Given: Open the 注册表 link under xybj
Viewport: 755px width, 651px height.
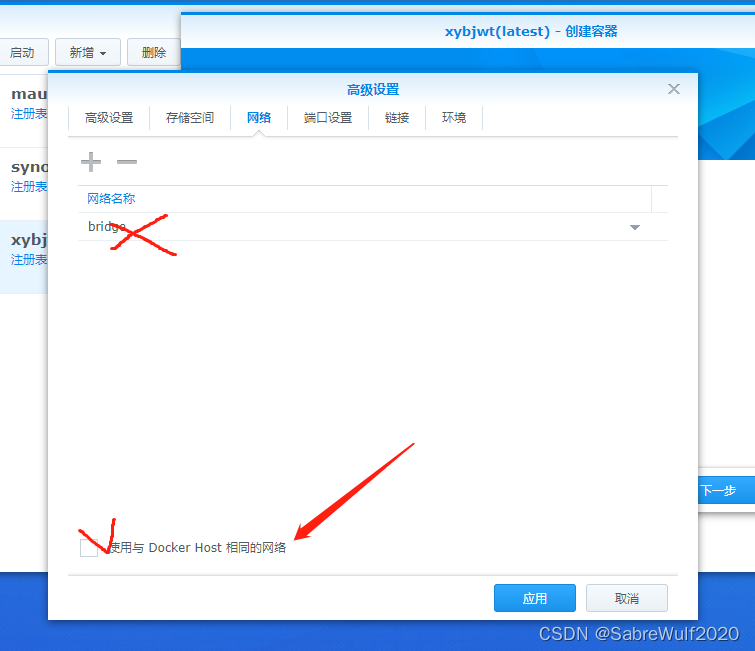Looking at the screenshot, I should 29,260.
